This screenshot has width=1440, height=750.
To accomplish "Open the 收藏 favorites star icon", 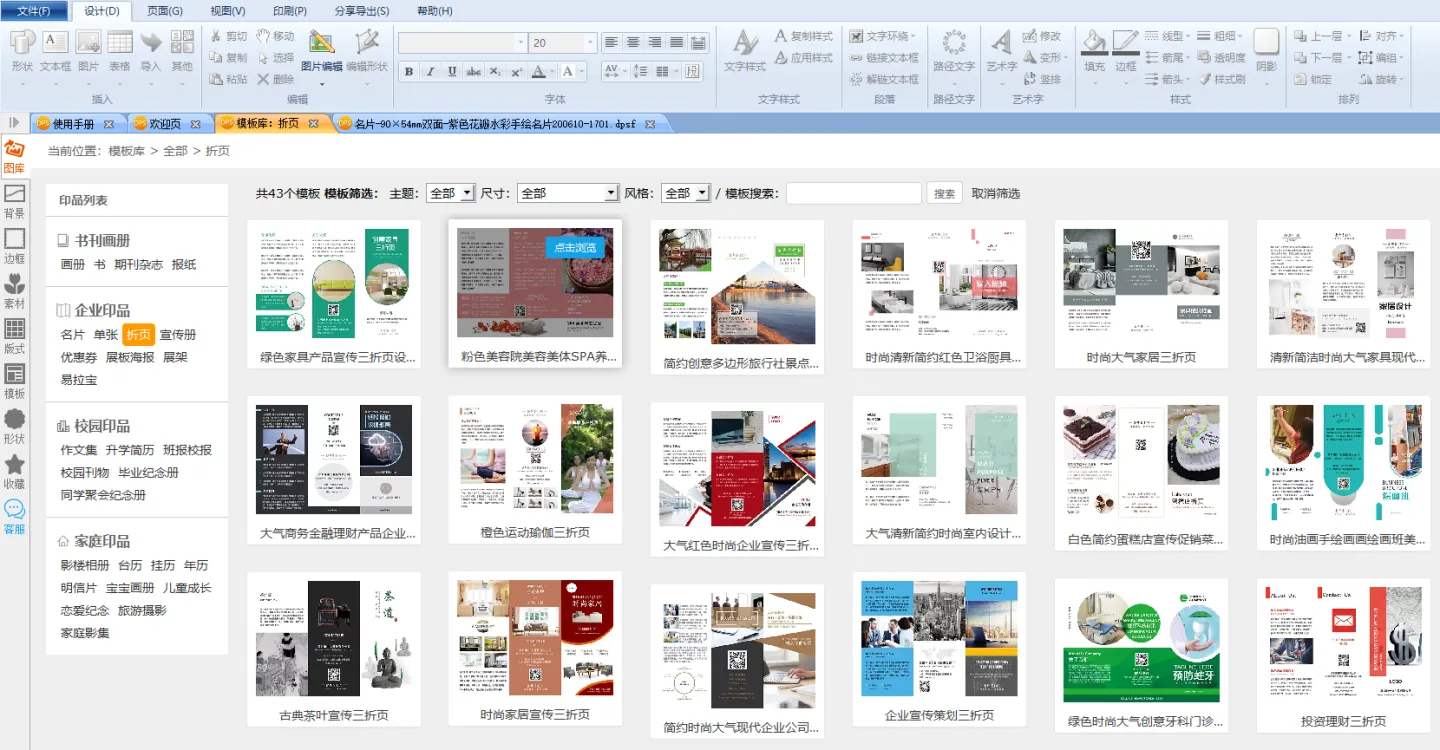I will 14,471.
